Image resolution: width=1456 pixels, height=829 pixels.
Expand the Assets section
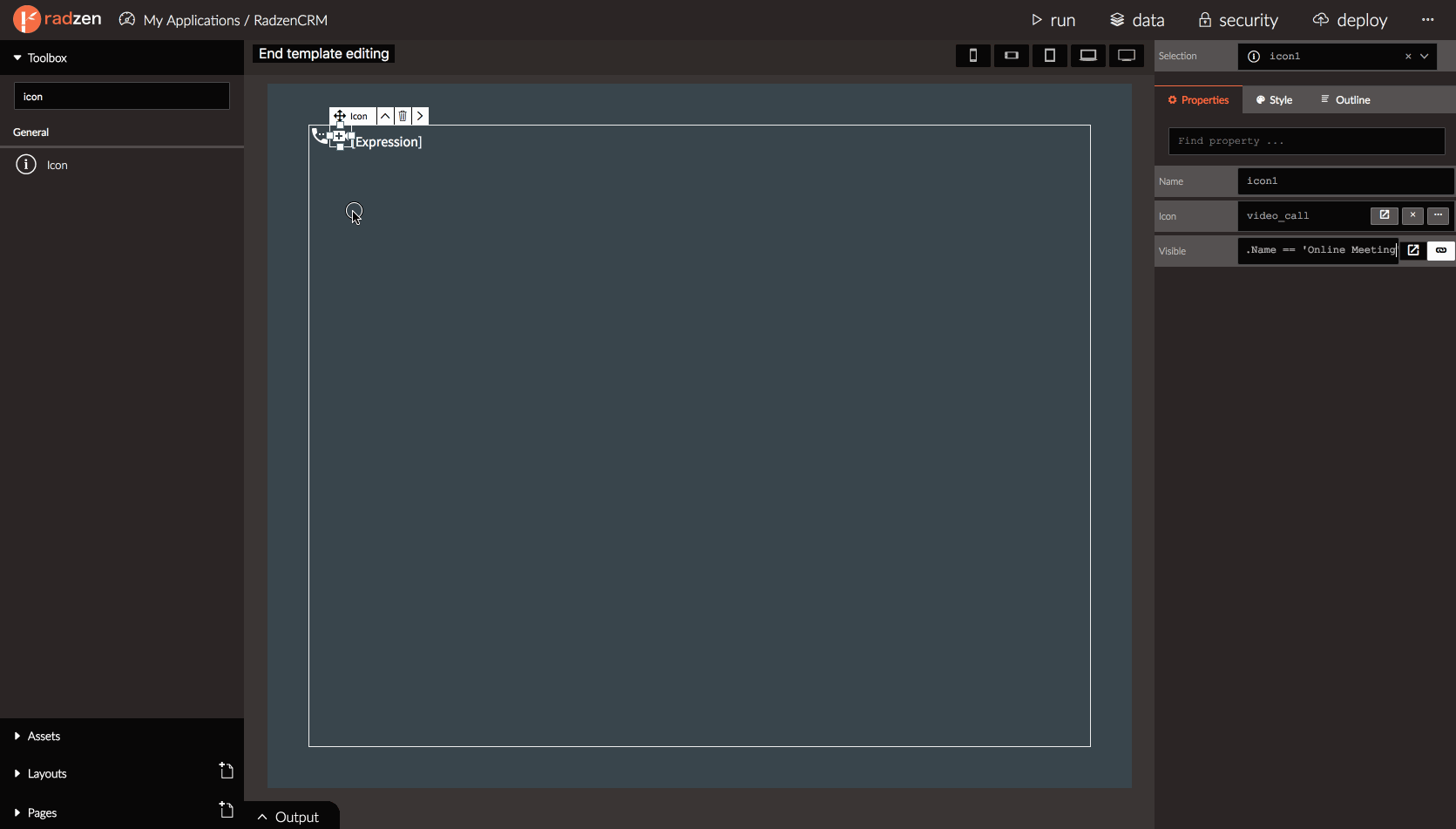click(44, 737)
